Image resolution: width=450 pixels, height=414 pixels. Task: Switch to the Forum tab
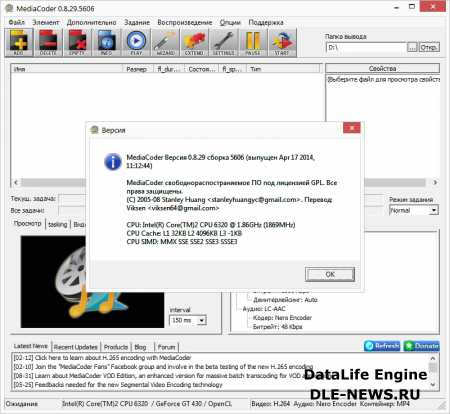166,347
